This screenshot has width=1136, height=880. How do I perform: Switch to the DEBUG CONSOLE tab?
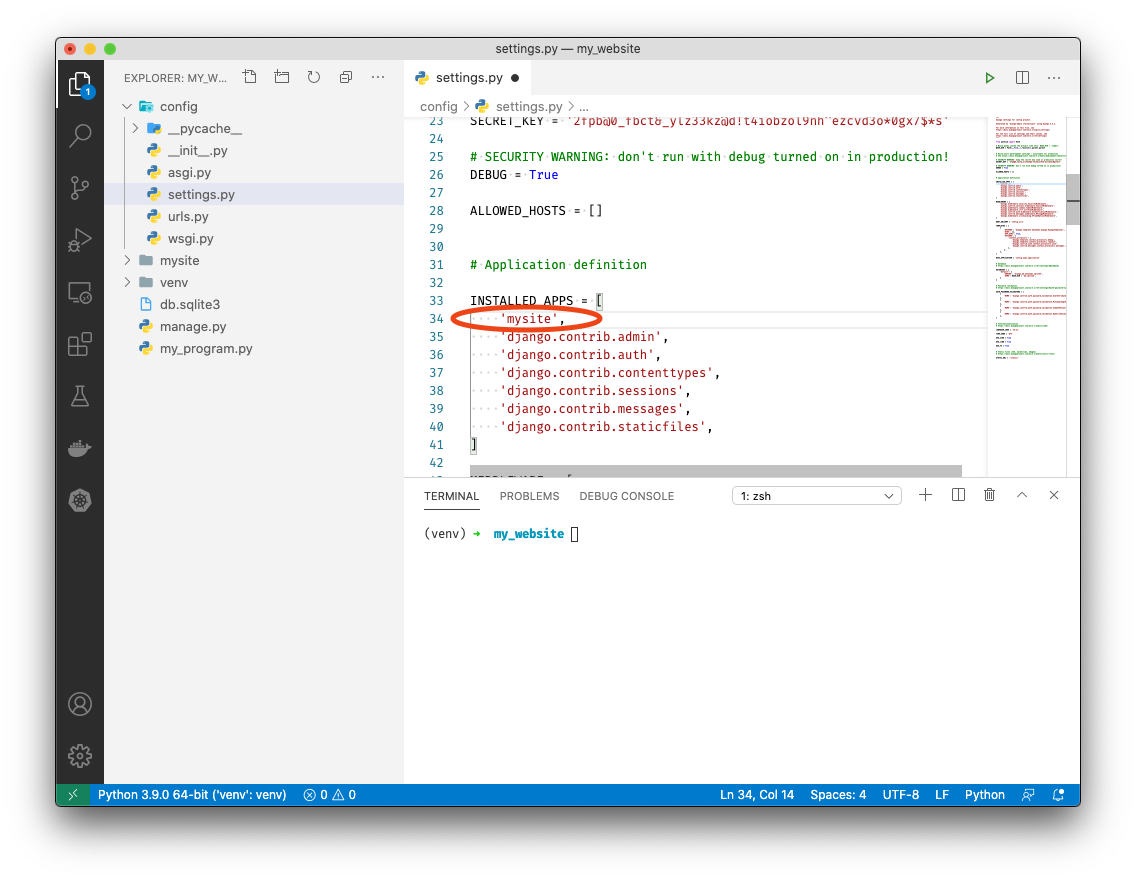(x=626, y=496)
